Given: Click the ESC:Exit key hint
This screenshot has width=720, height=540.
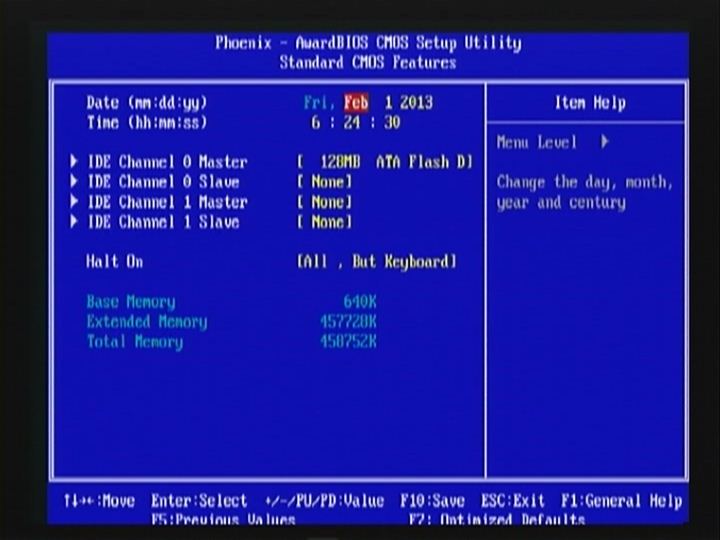Looking at the screenshot, I should pyautogui.click(x=512, y=501).
